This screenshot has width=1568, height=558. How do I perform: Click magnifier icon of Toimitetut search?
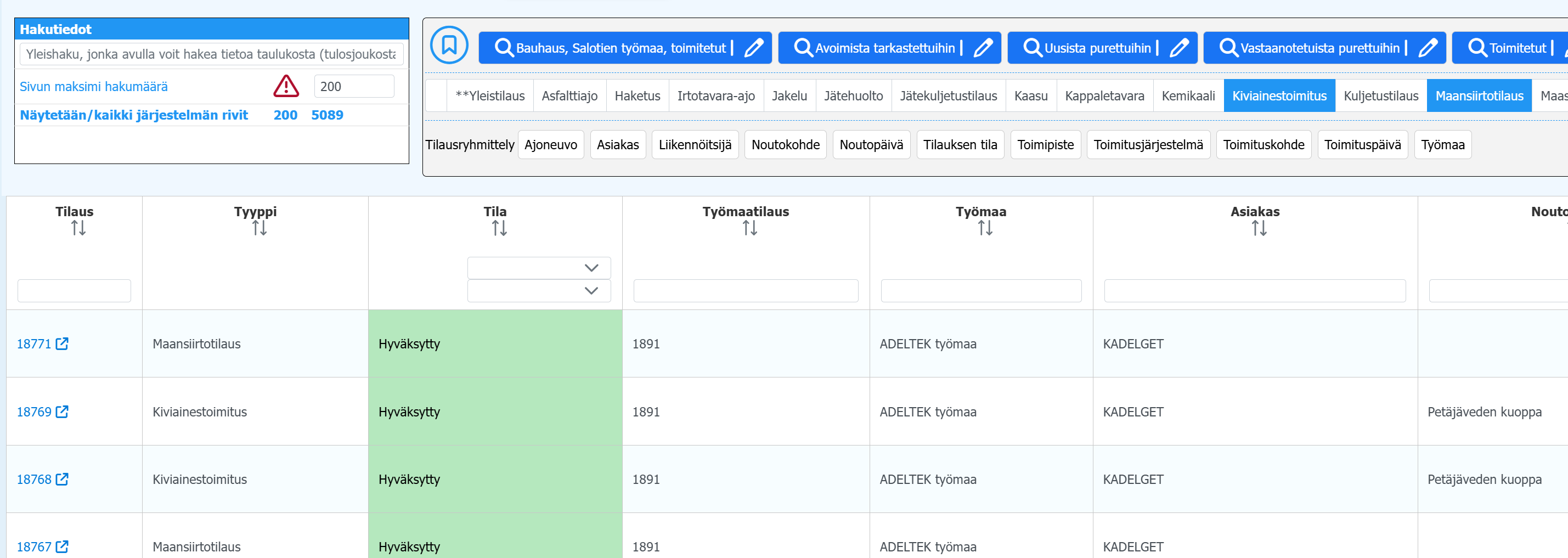pos(1477,48)
